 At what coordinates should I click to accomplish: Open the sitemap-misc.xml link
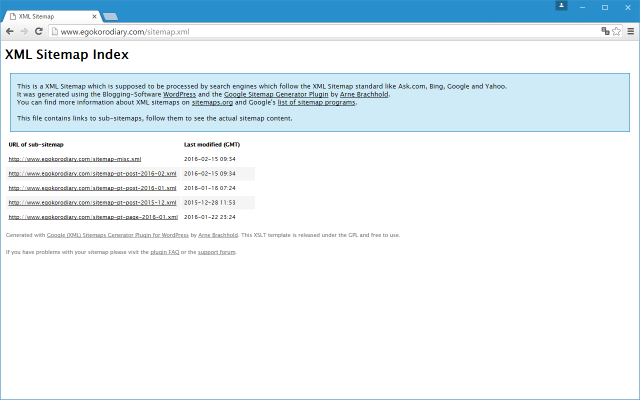[x=75, y=159]
